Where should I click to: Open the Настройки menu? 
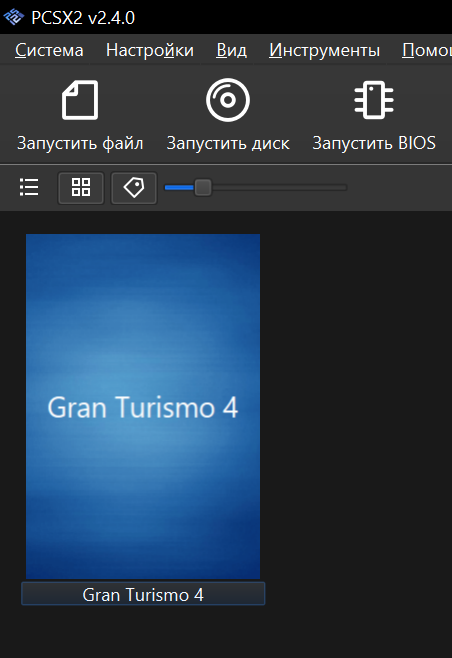tap(150, 50)
